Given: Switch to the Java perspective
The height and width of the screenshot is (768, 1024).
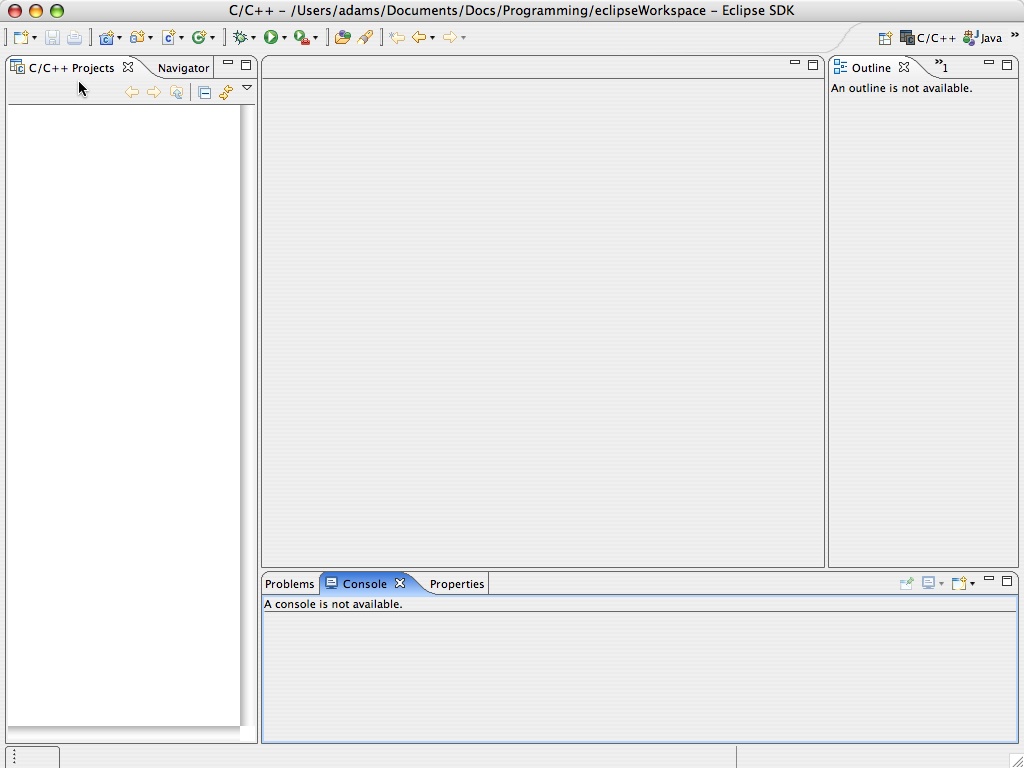Looking at the screenshot, I should click(982, 38).
